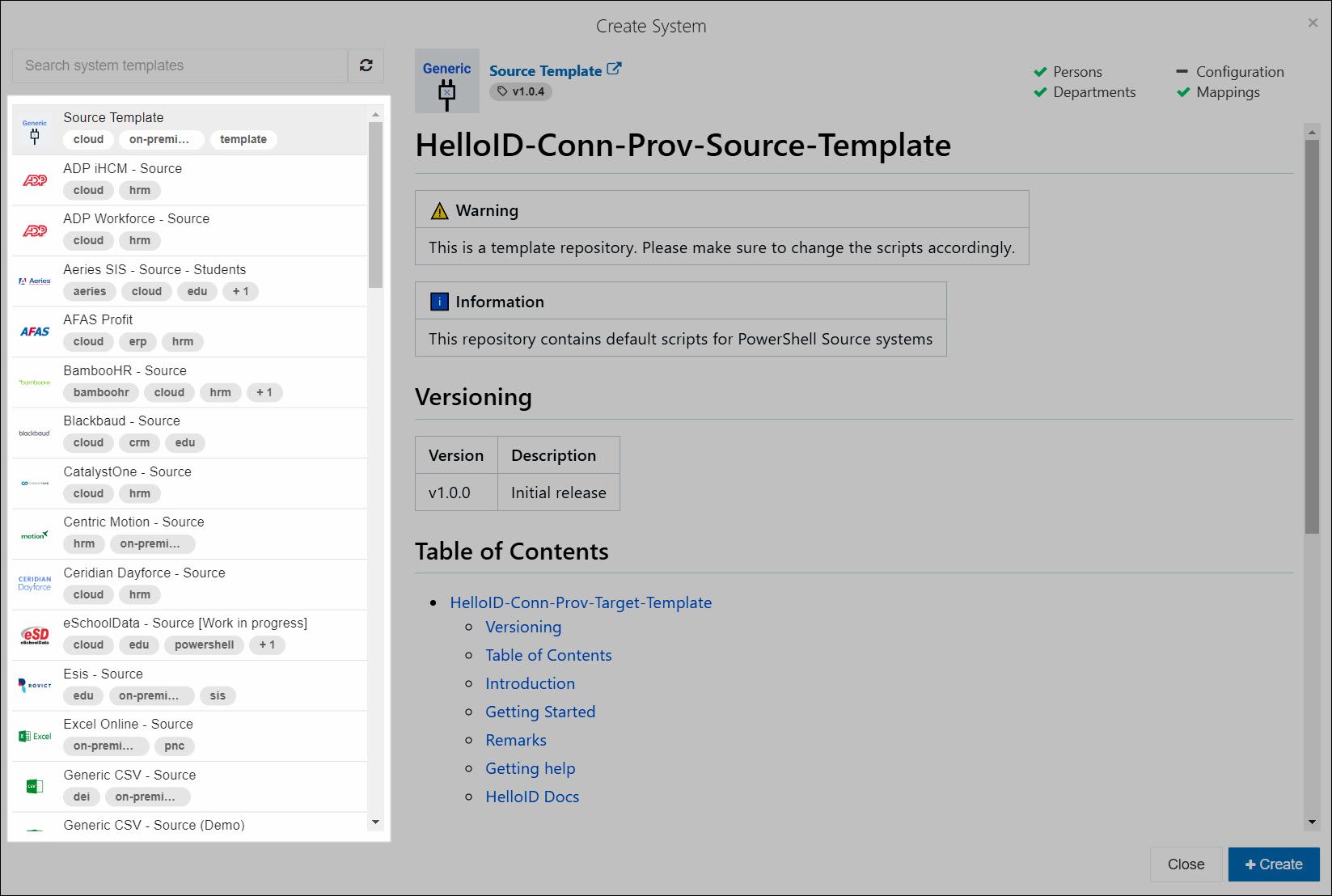
Task: Jump to the Remarks link
Action: pyautogui.click(x=516, y=740)
